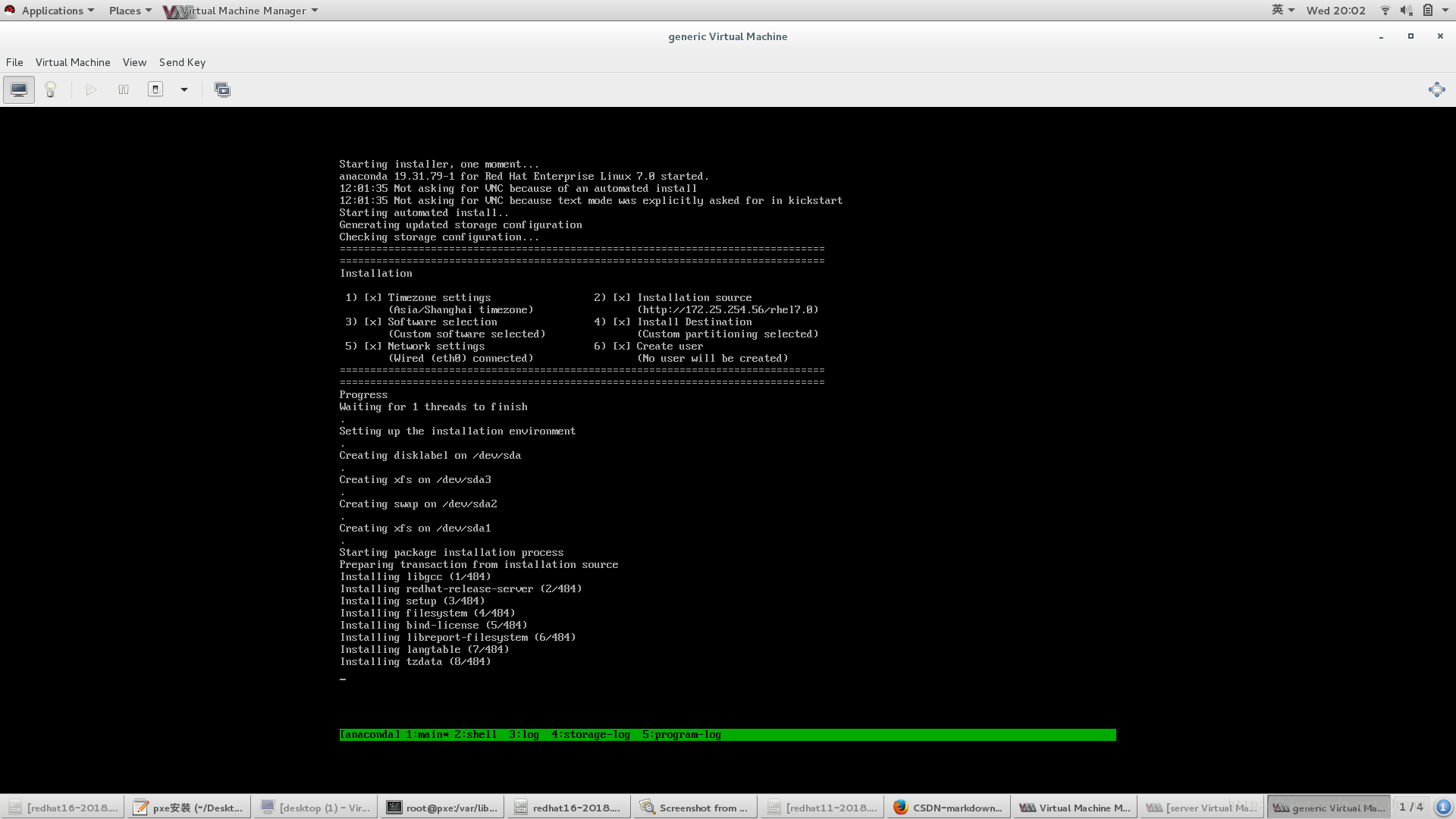1456x819 pixels.
Task: Click 'Install Destination' installer option text
Action: [x=694, y=322]
